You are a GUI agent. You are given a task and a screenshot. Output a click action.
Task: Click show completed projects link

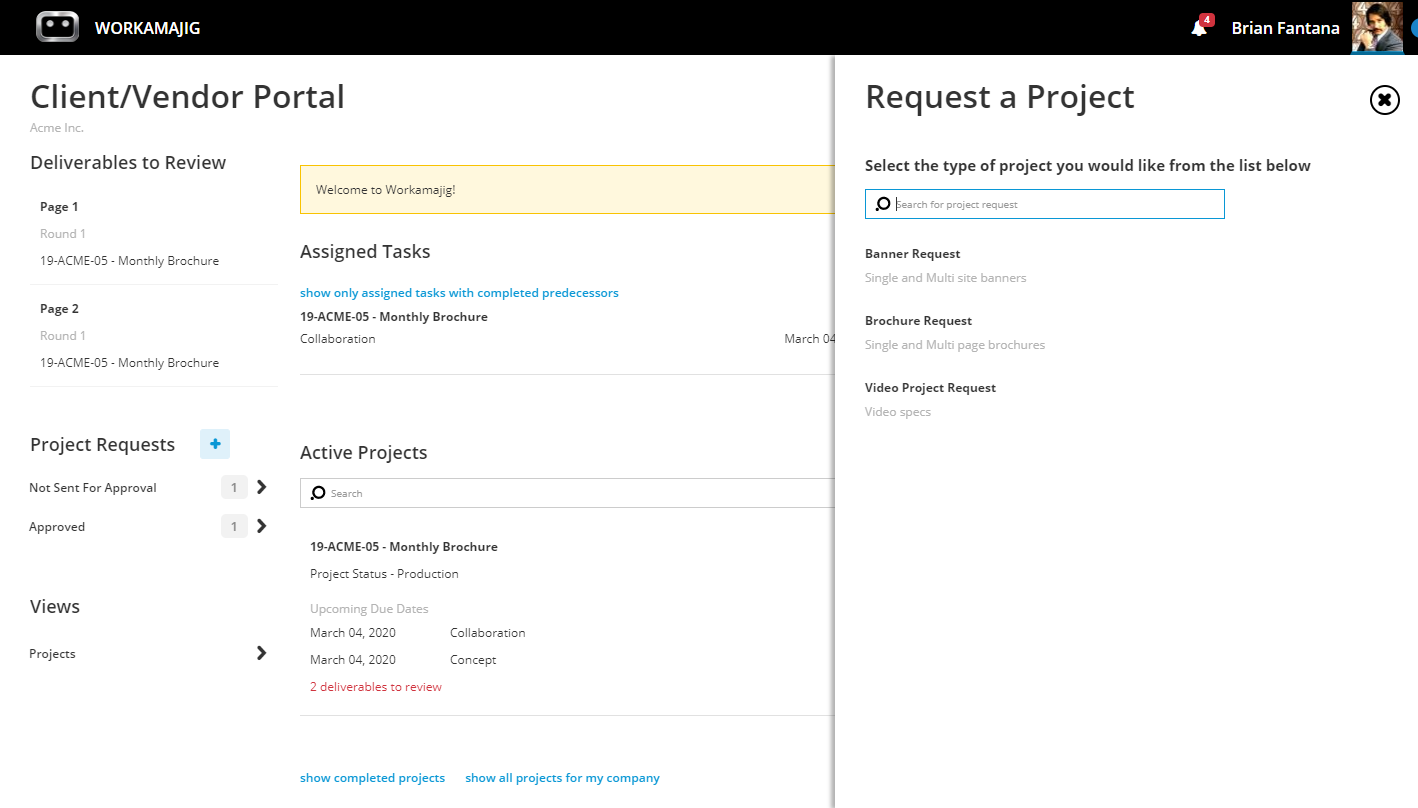click(x=372, y=778)
